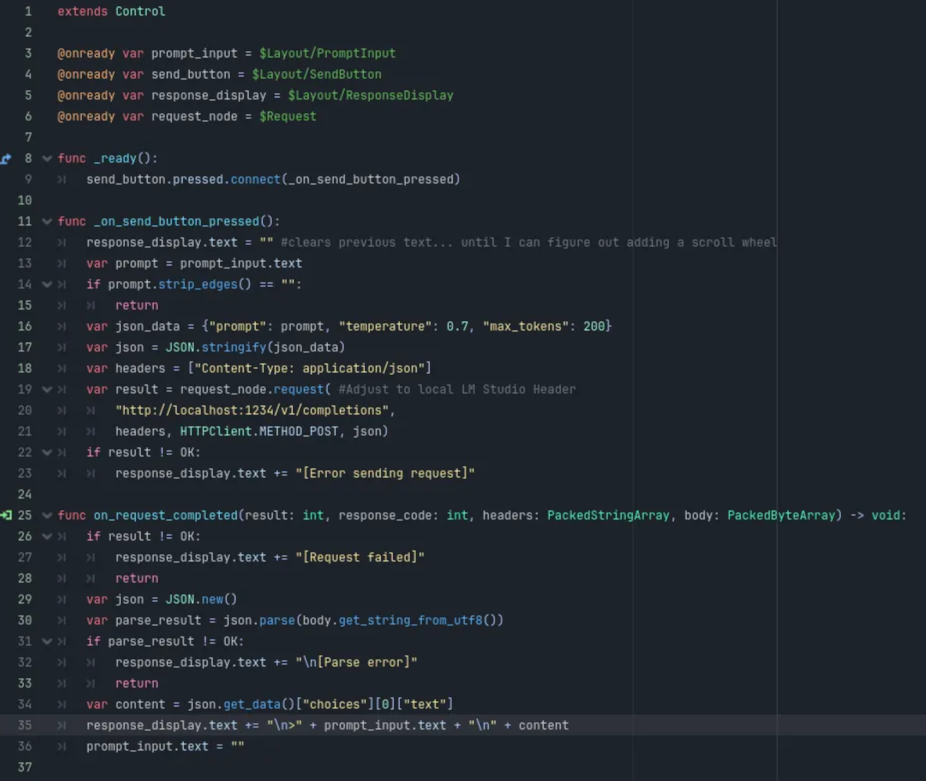
Task: Click the signal connection icon next to line 25
Action: [x=7, y=514]
